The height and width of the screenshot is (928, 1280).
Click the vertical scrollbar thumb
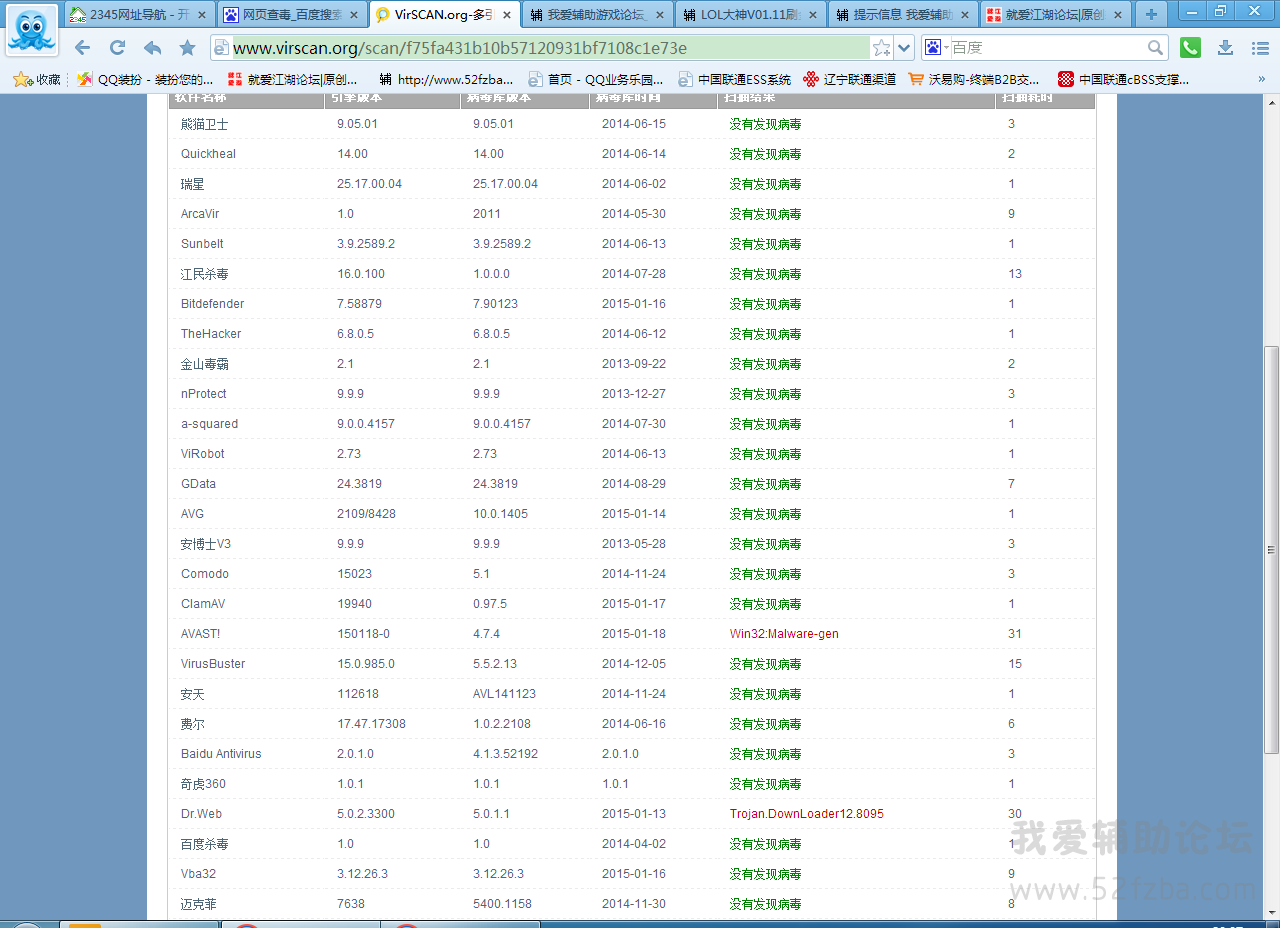pos(1271,549)
